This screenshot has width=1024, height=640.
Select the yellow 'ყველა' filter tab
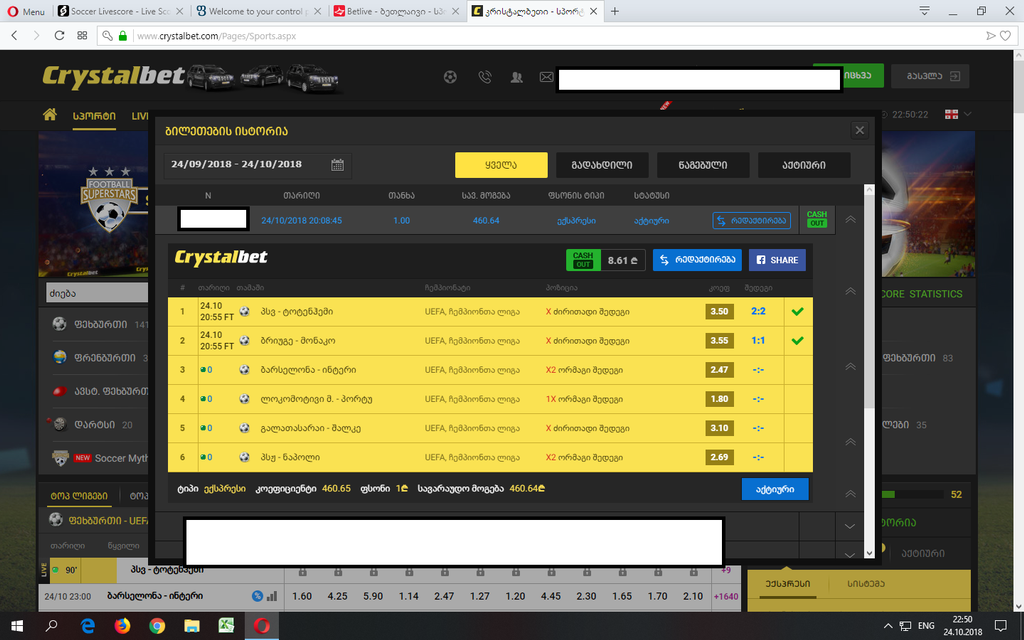click(501, 165)
